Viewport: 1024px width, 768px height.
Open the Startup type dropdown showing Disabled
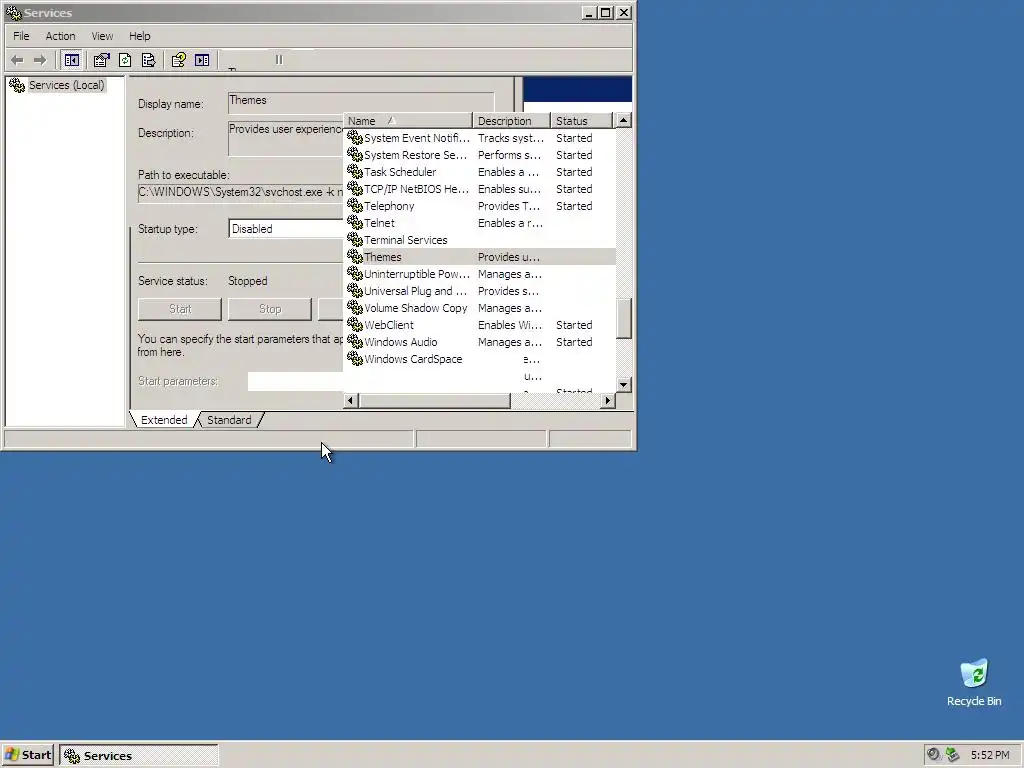(x=285, y=229)
